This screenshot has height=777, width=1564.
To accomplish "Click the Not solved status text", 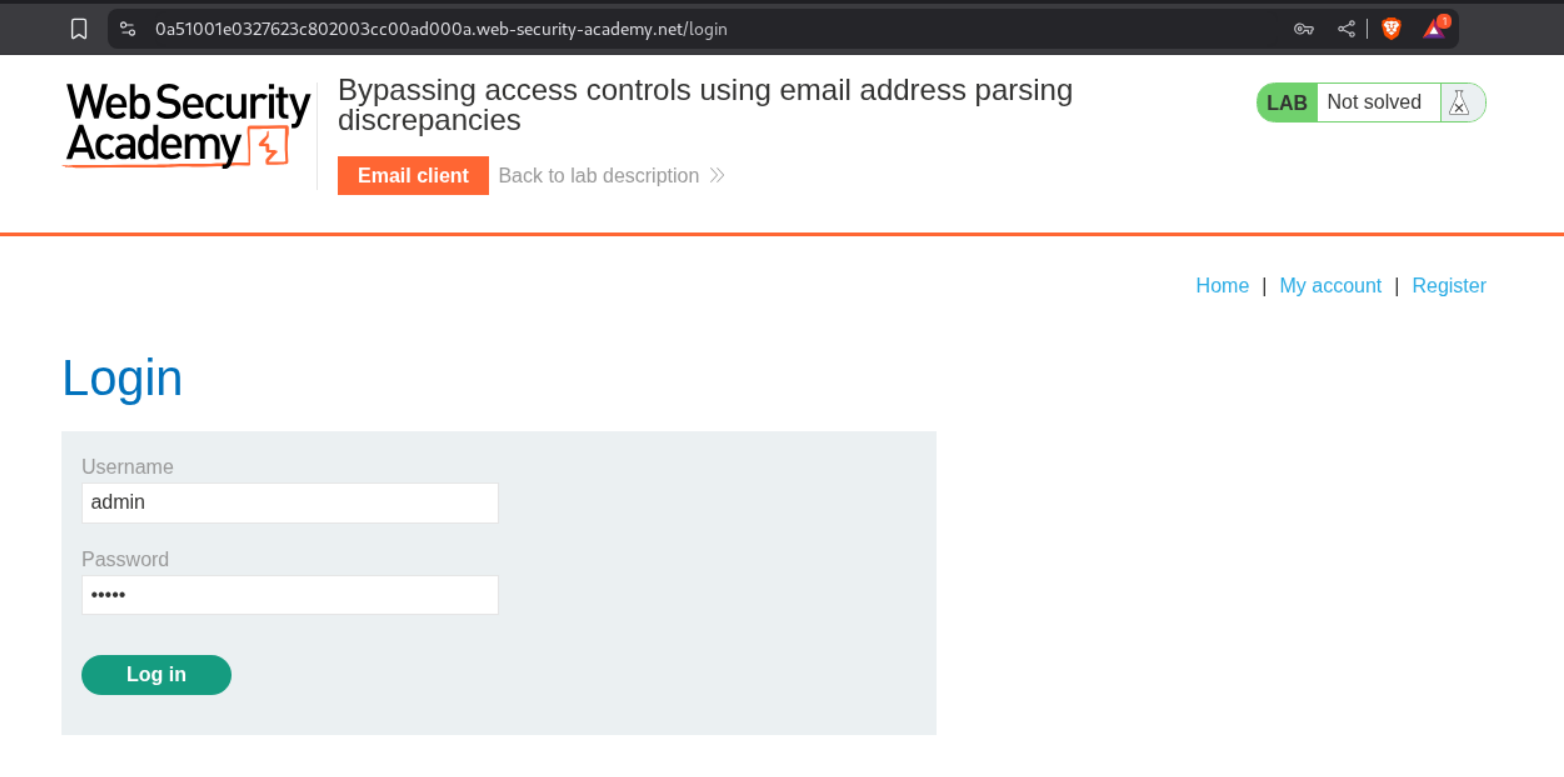I will (x=1374, y=102).
